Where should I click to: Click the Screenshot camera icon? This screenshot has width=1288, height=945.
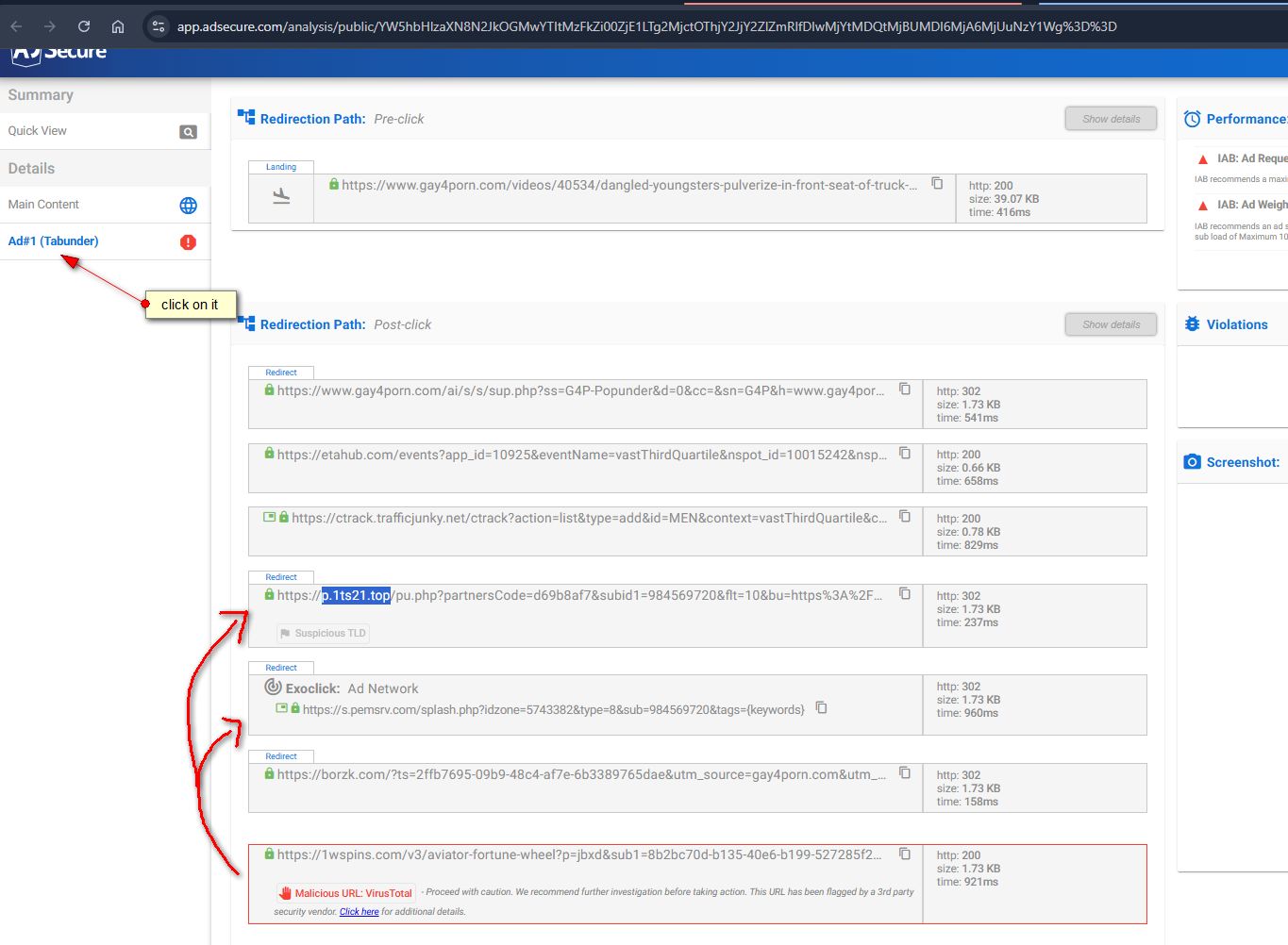1193,462
